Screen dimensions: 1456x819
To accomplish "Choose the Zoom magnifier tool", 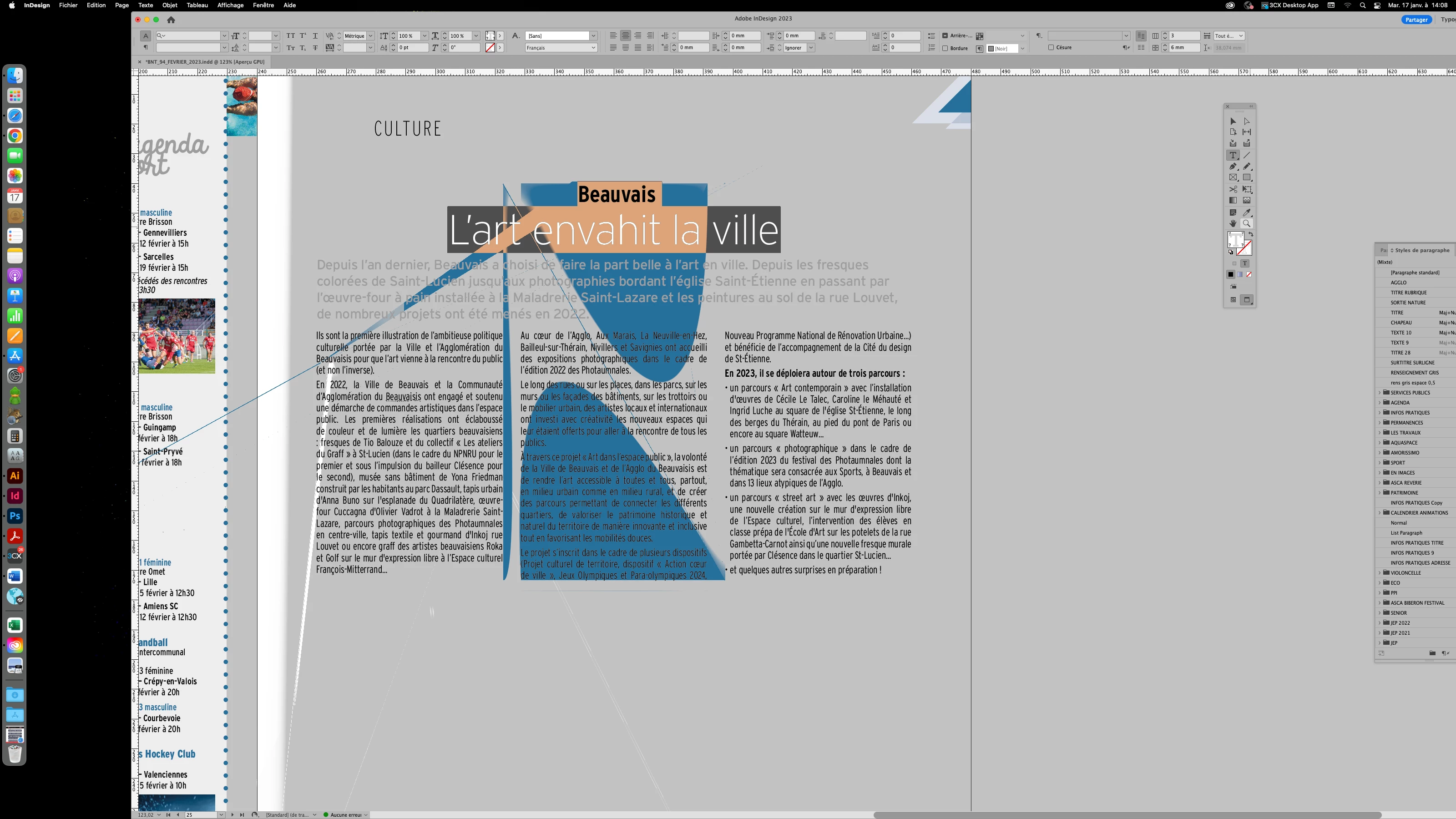I will click(x=1246, y=223).
